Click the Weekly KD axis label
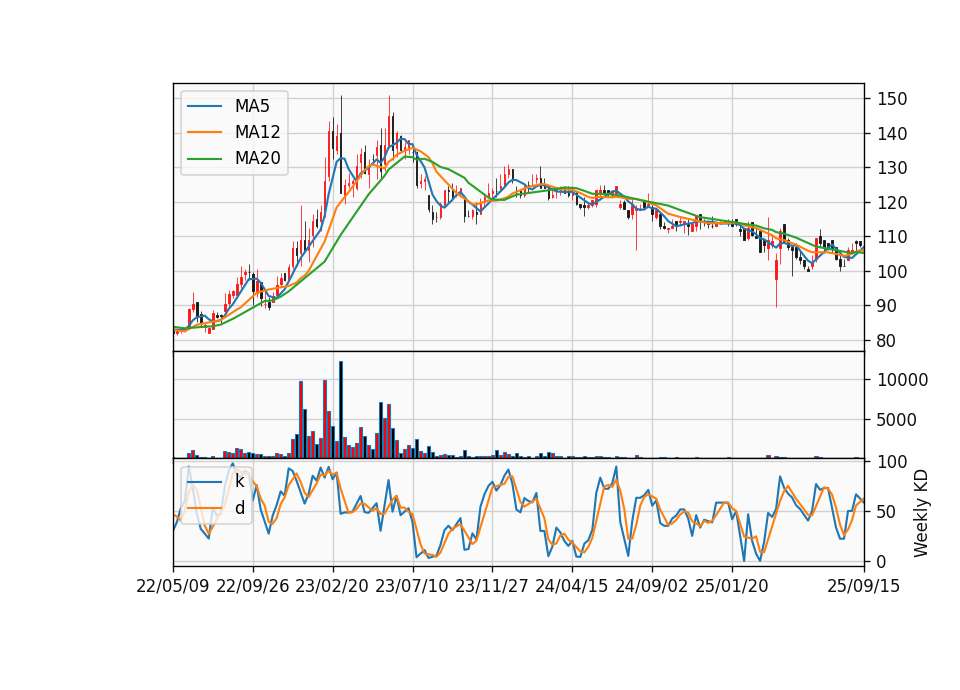The width and height of the screenshot is (960, 690). tap(921, 513)
